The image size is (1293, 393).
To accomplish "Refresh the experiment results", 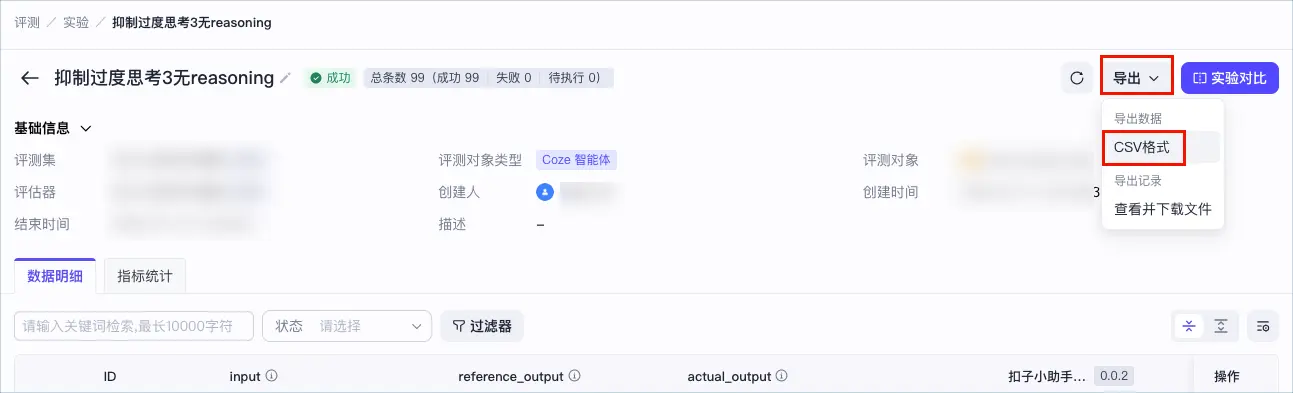I will click(x=1077, y=78).
